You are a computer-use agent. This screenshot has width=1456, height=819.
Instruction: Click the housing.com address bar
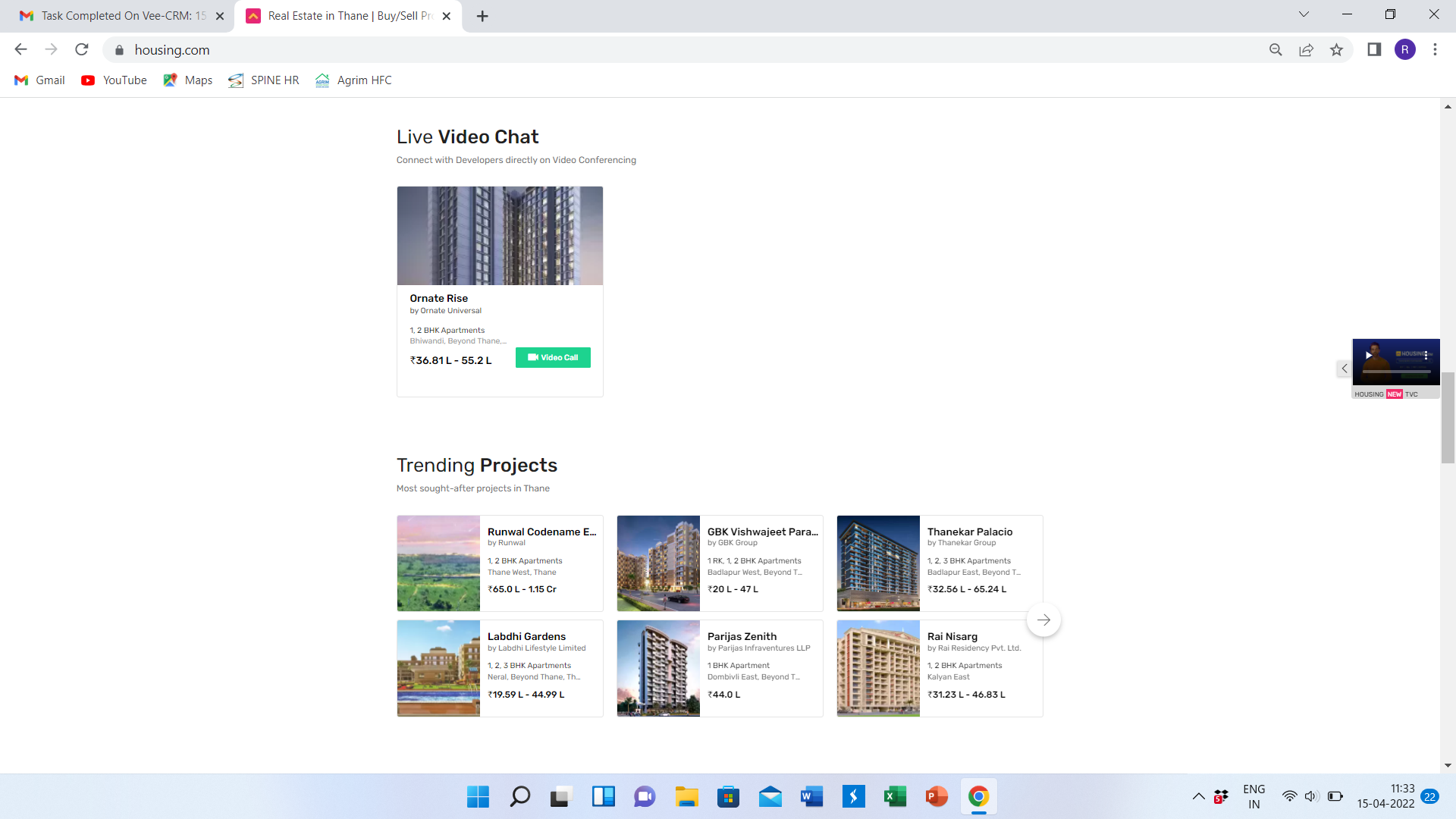tap(682, 50)
